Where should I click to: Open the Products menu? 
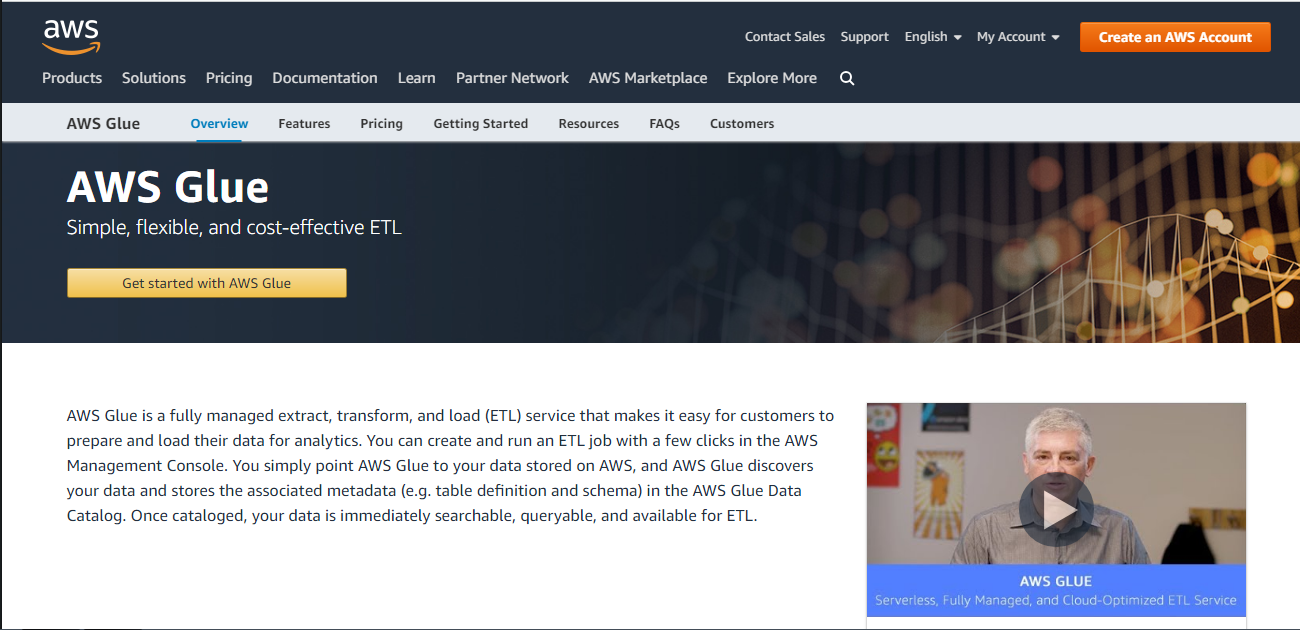72,78
